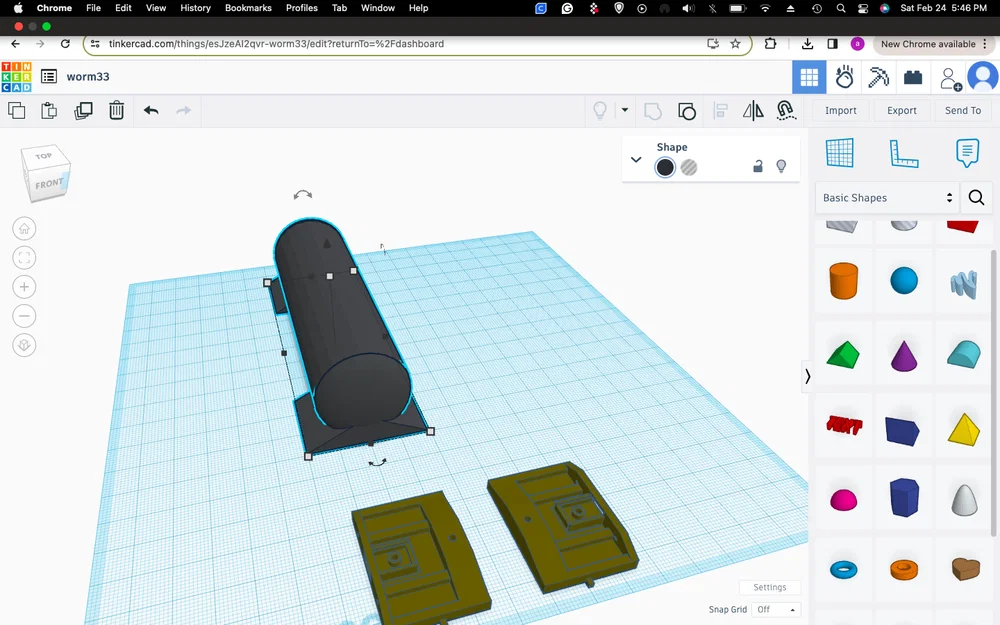
Task: Select the Ruler tool
Action: pyautogui.click(x=904, y=154)
